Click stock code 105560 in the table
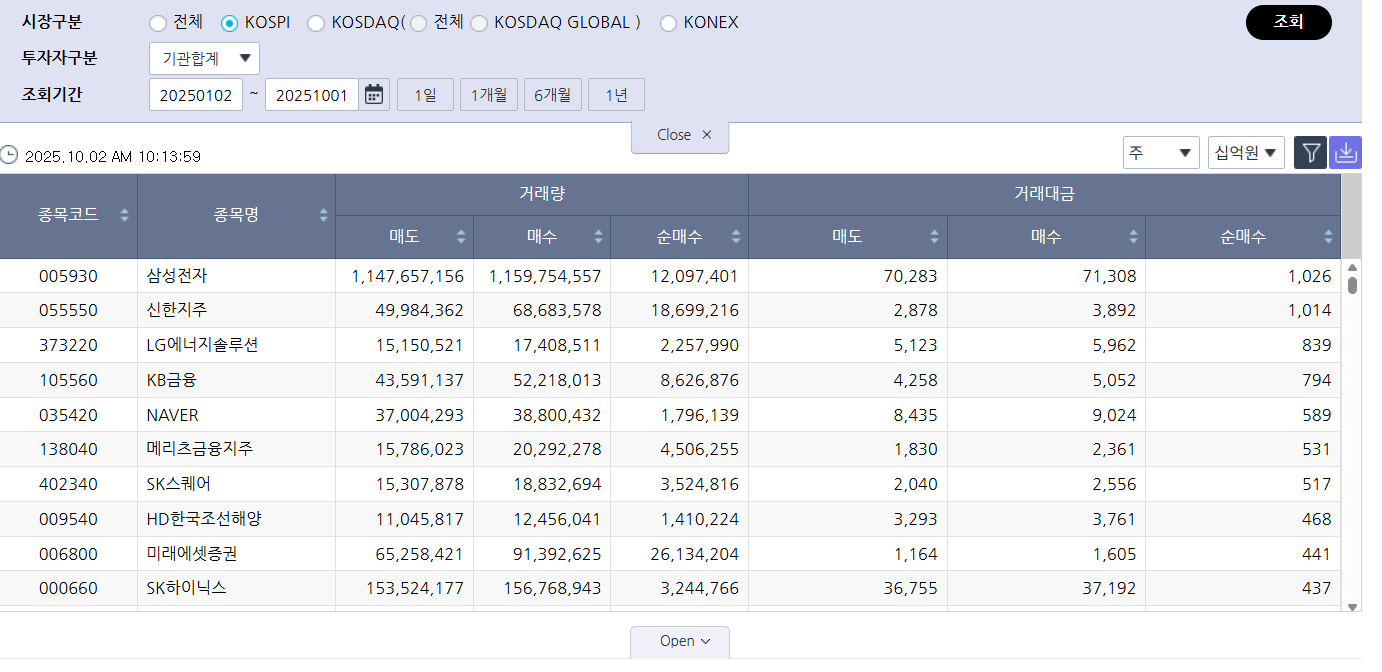Image resolution: width=1382 pixels, height=672 pixels. [x=69, y=380]
